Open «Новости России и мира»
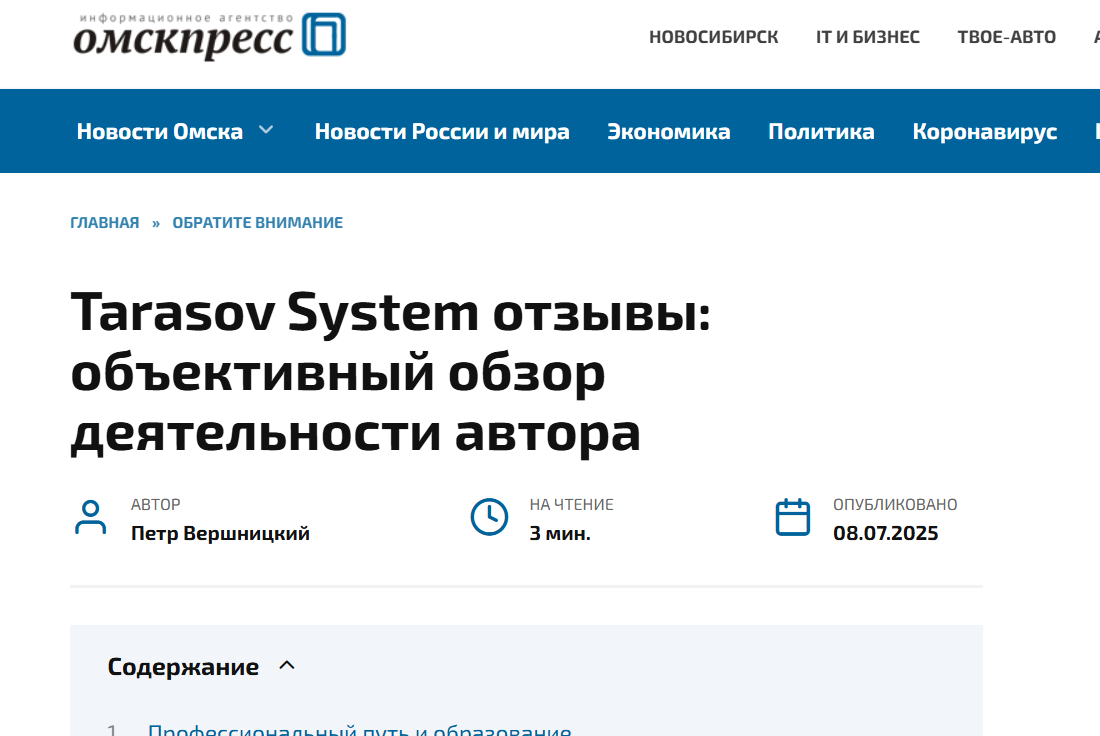 coord(442,131)
